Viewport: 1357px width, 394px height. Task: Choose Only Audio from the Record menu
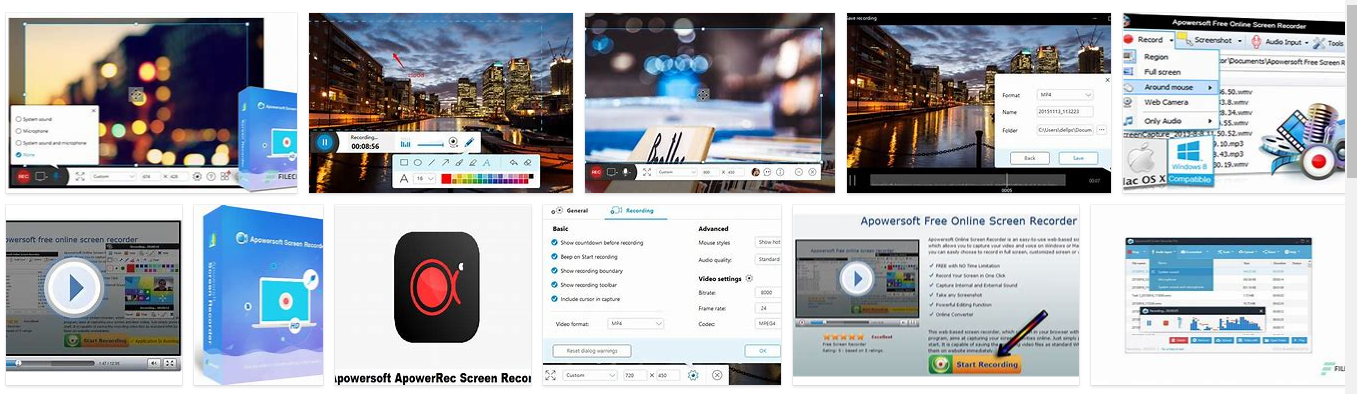pos(1163,121)
